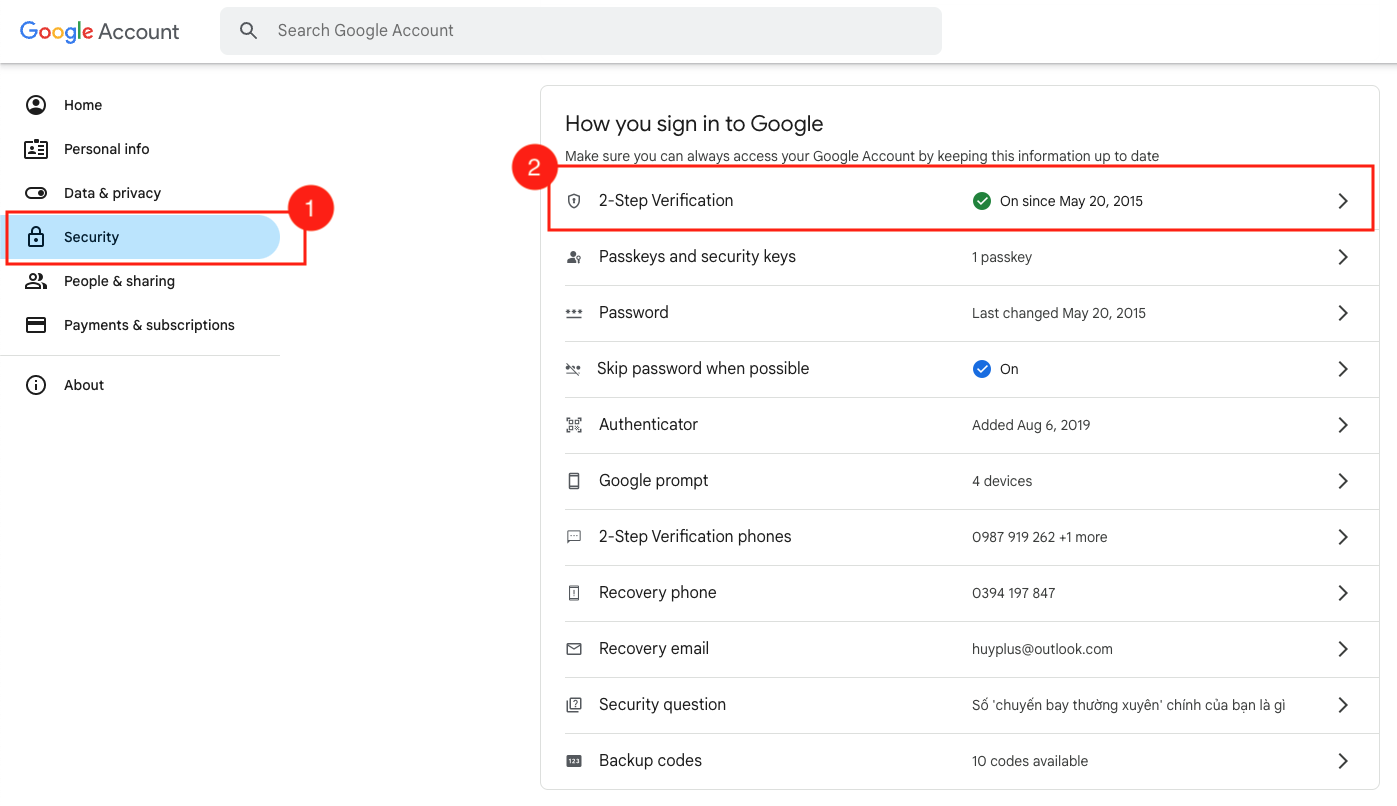Click the Security padlock icon in sidebar

tap(36, 237)
